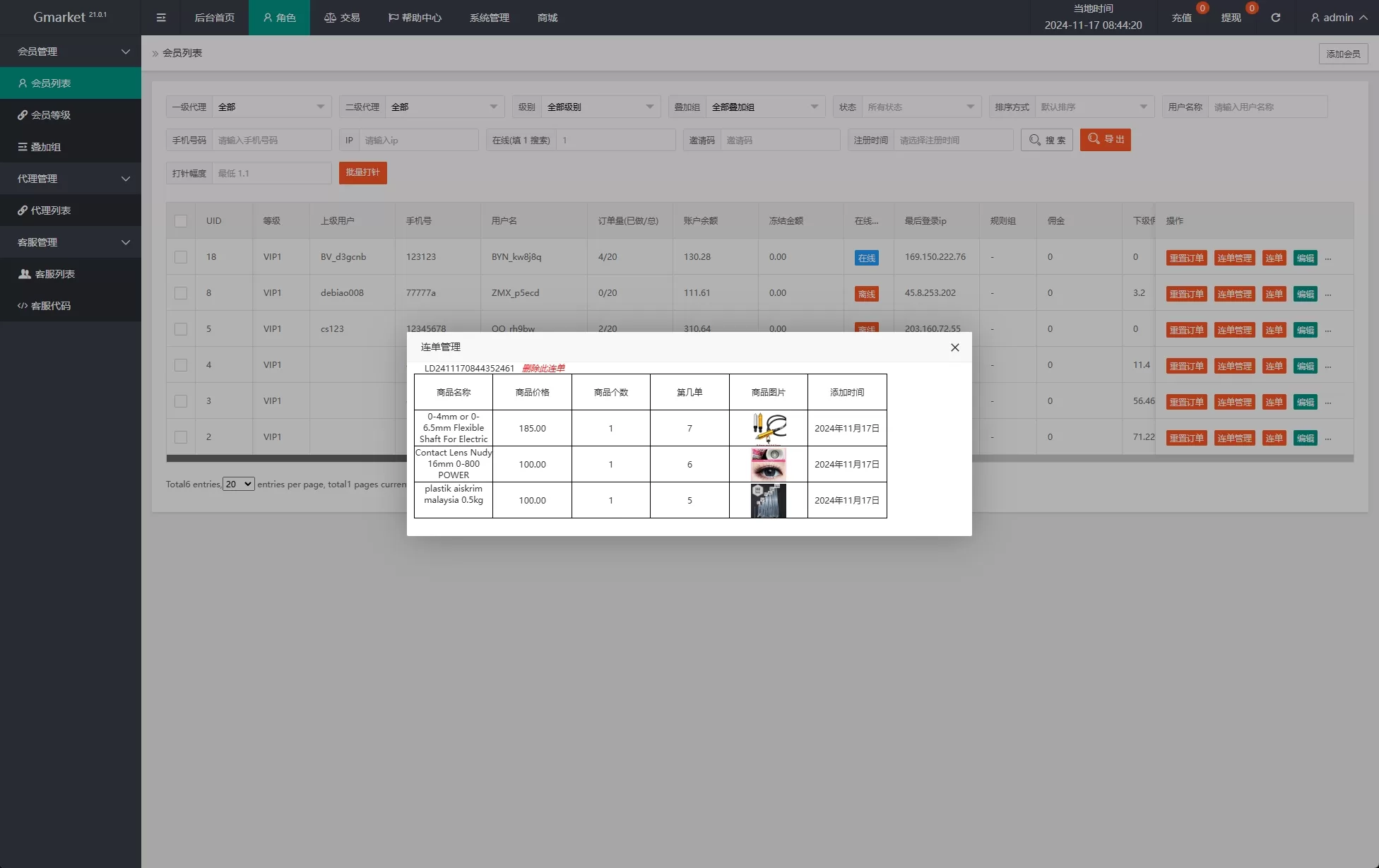Close the 连单管理 dialog

point(954,347)
